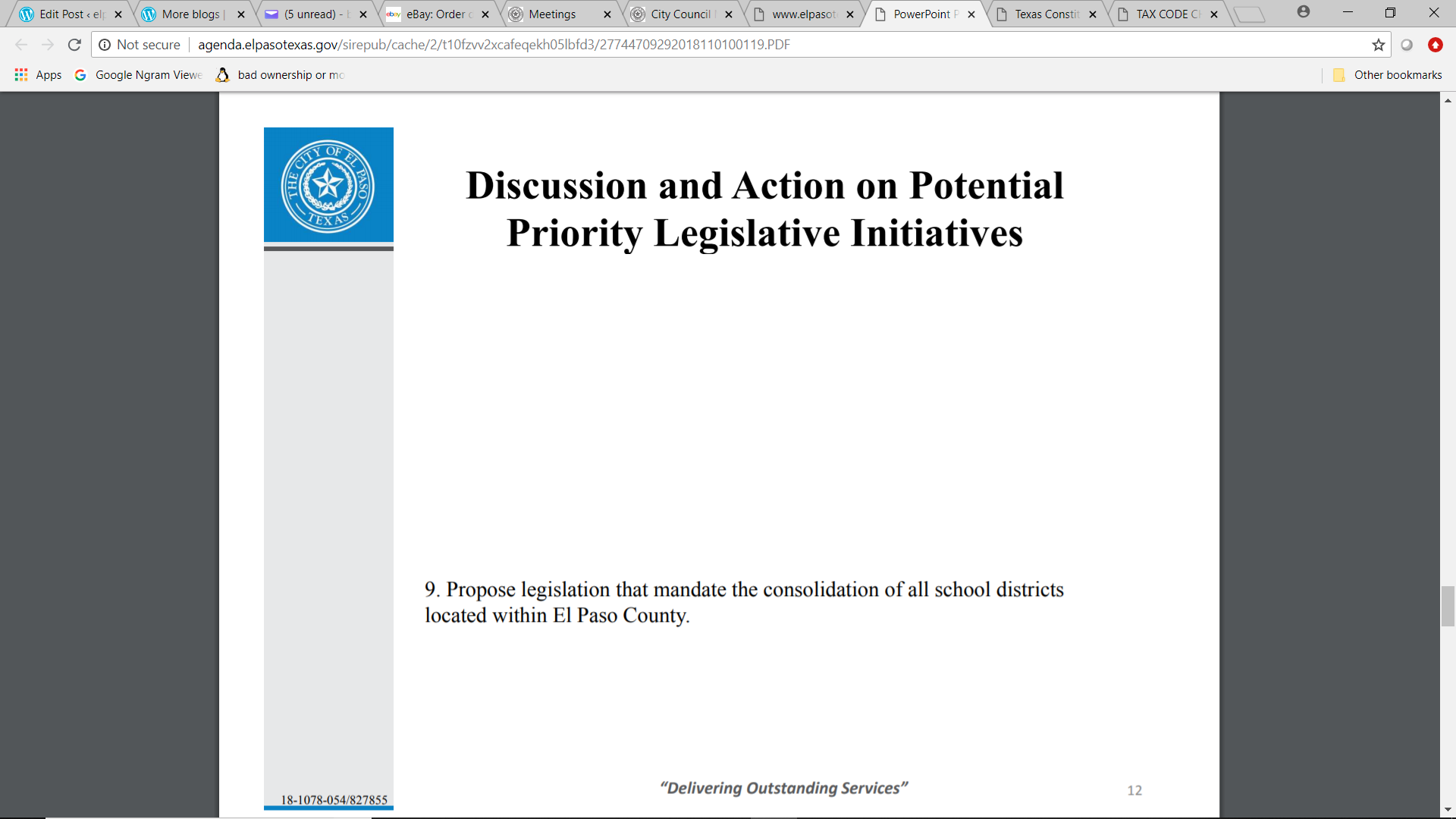Click the red extension icon in toolbar

(1435, 45)
